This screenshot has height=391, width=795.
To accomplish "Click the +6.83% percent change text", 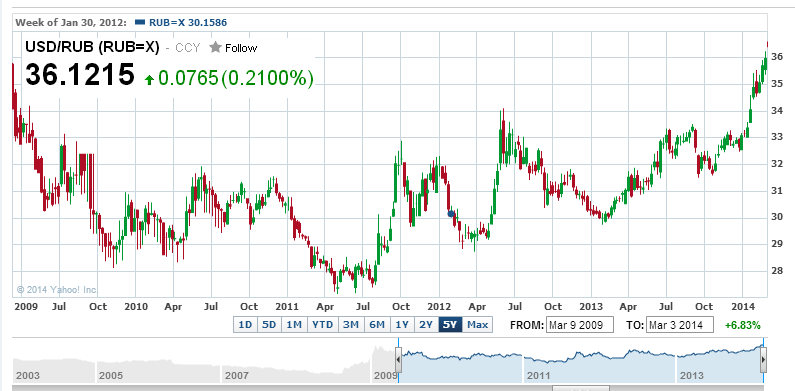I will click(743, 325).
